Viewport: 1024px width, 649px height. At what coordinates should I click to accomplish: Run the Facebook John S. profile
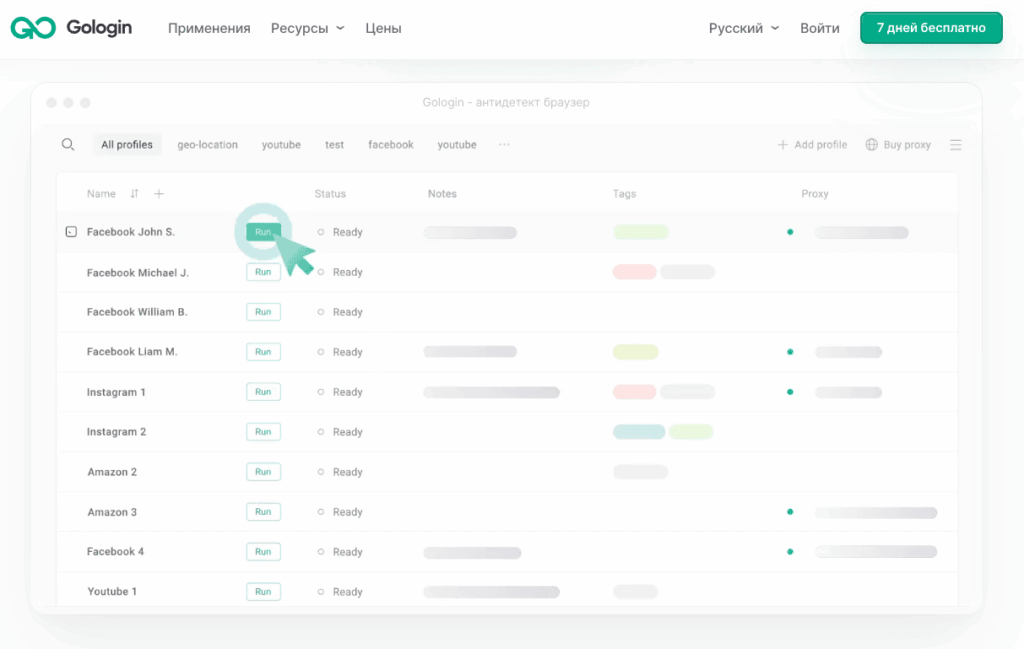click(x=263, y=232)
